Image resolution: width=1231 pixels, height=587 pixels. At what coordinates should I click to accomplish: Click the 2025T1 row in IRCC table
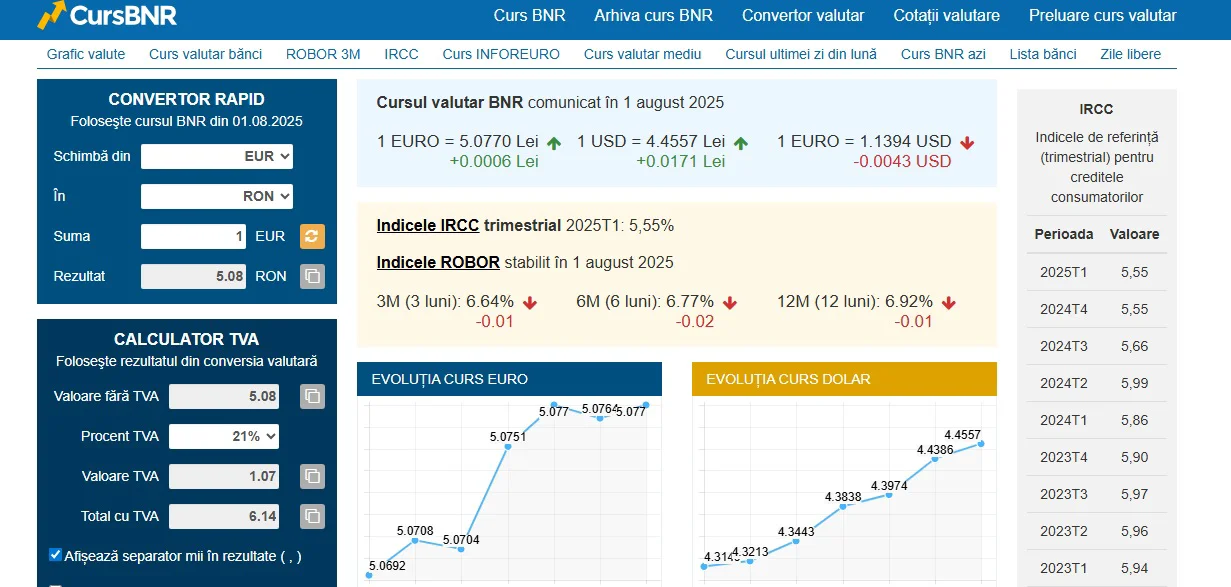(1097, 272)
